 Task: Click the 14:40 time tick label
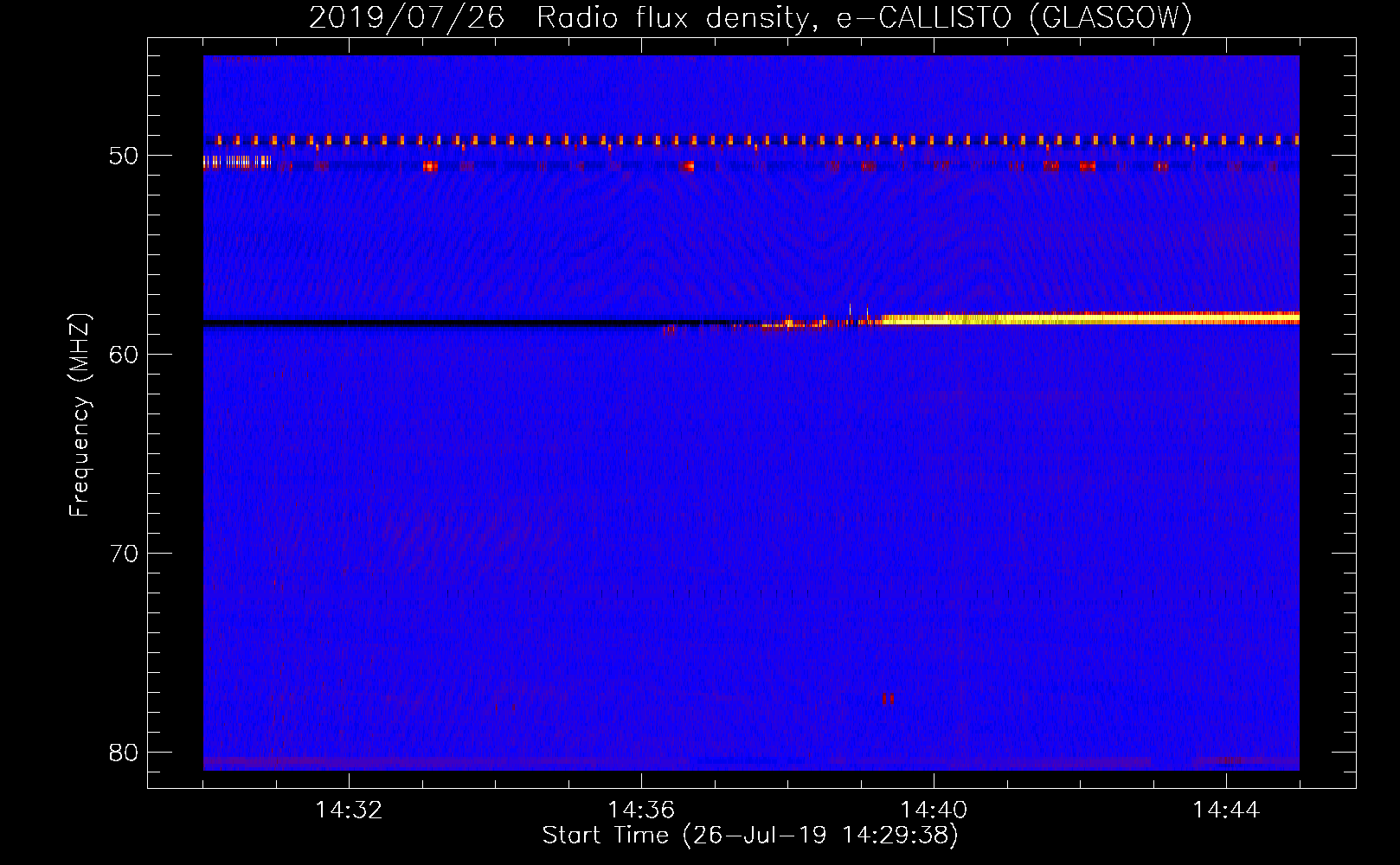pos(934,811)
